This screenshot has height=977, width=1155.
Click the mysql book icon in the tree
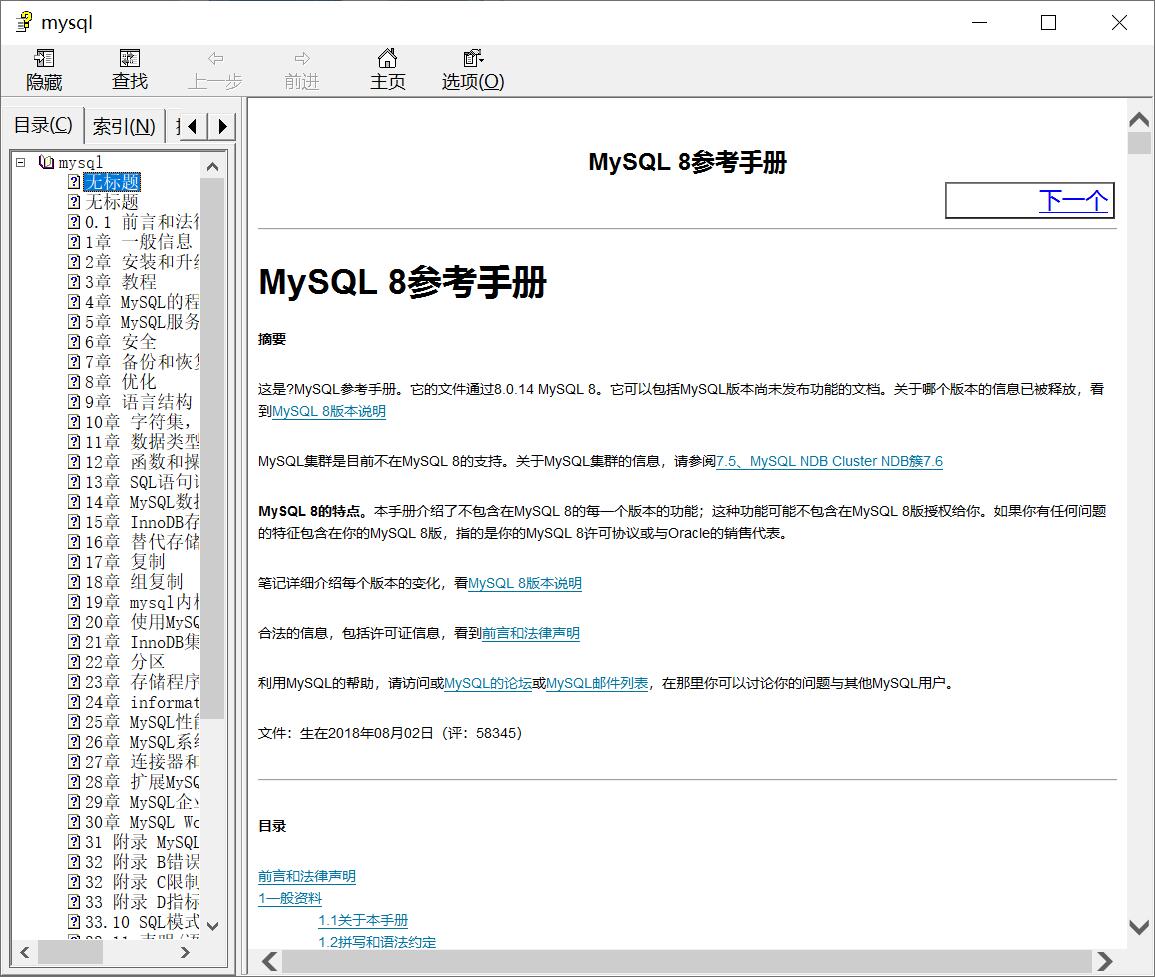click(x=44, y=161)
